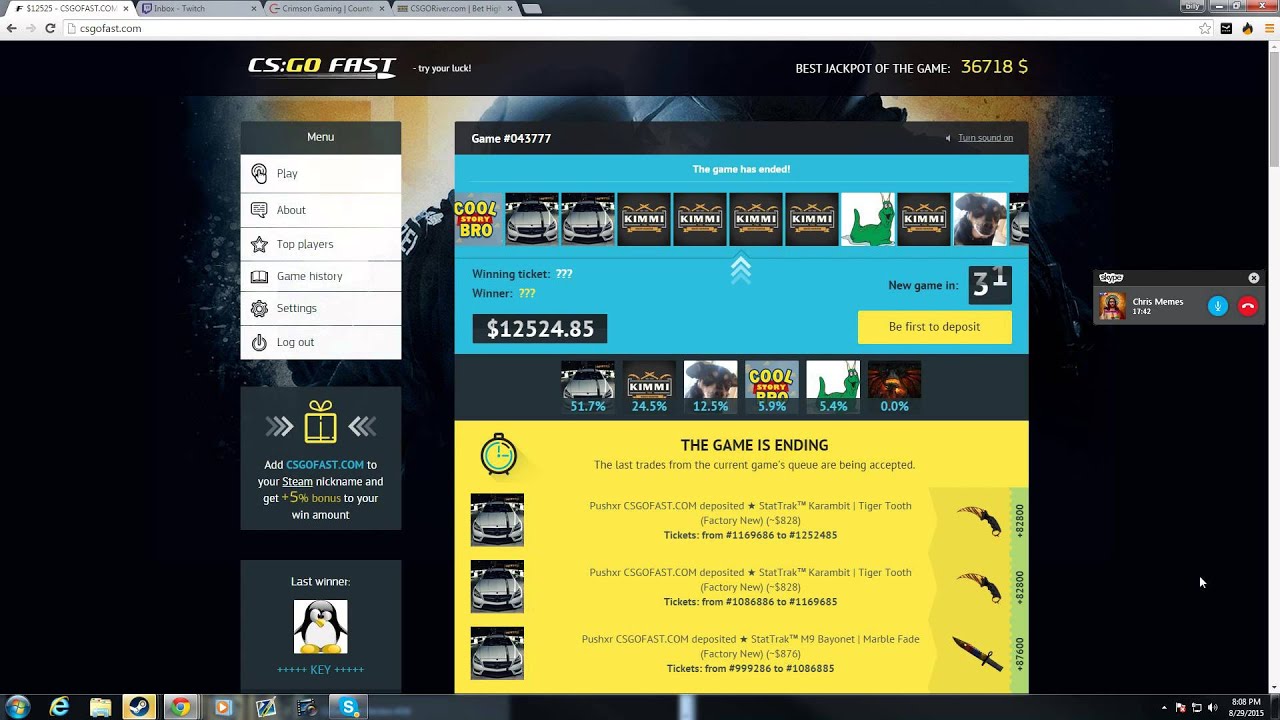
Task: Switch to the Inbox - Twitch tab
Action: coord(197,8)
